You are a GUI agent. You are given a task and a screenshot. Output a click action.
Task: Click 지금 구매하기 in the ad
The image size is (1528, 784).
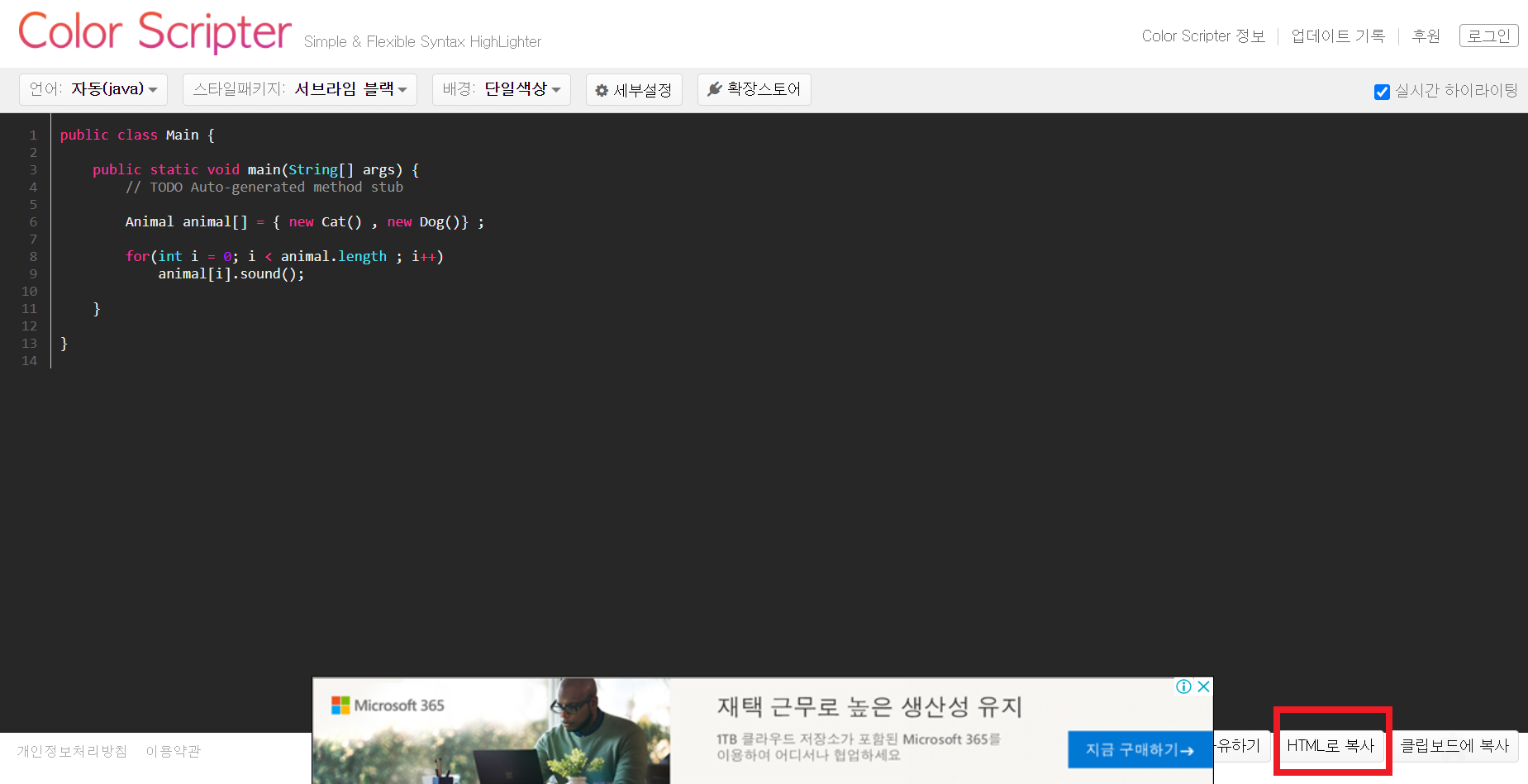(1139, 750)
